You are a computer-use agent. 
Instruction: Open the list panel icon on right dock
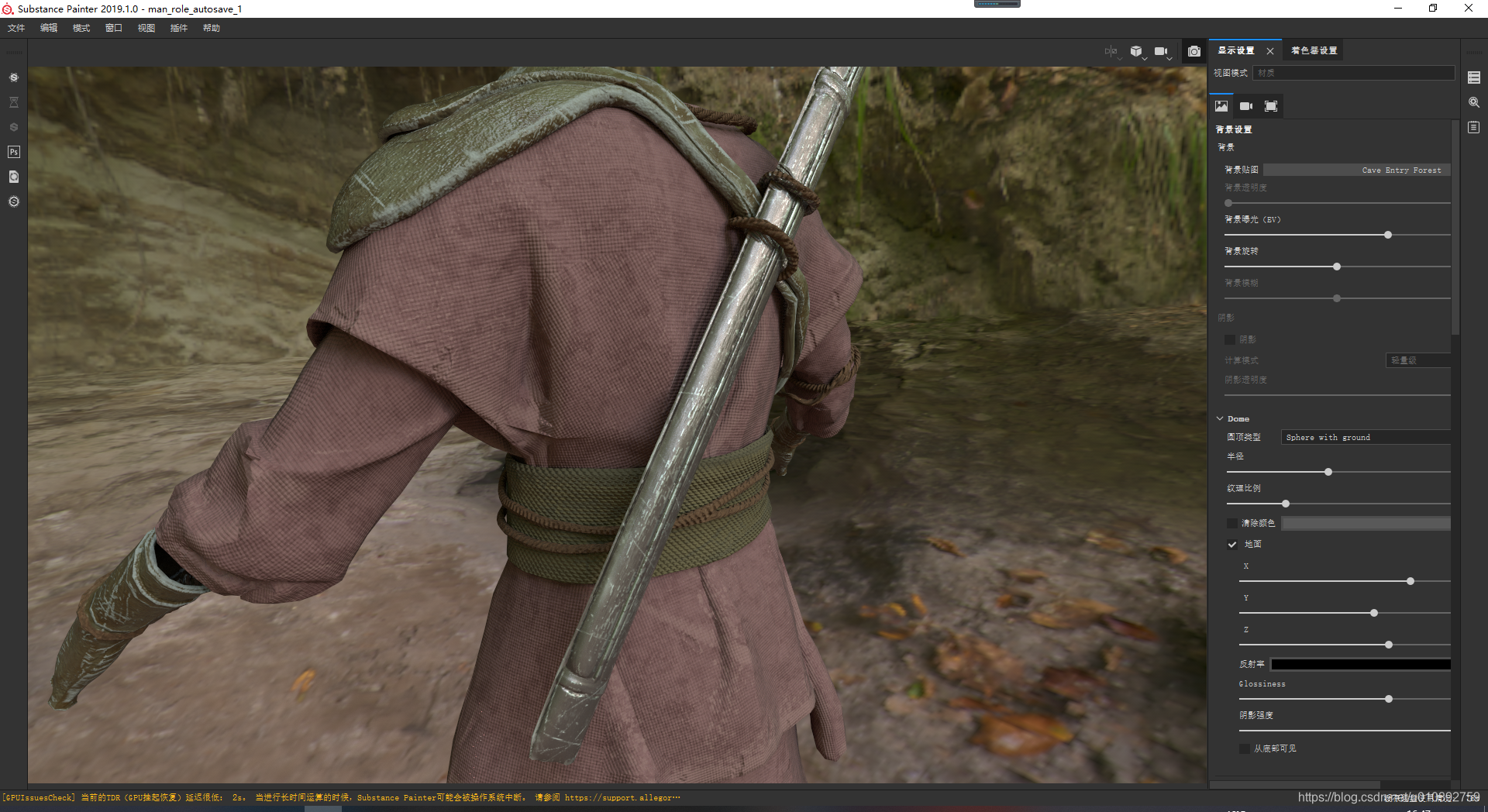pos(1474,77)
